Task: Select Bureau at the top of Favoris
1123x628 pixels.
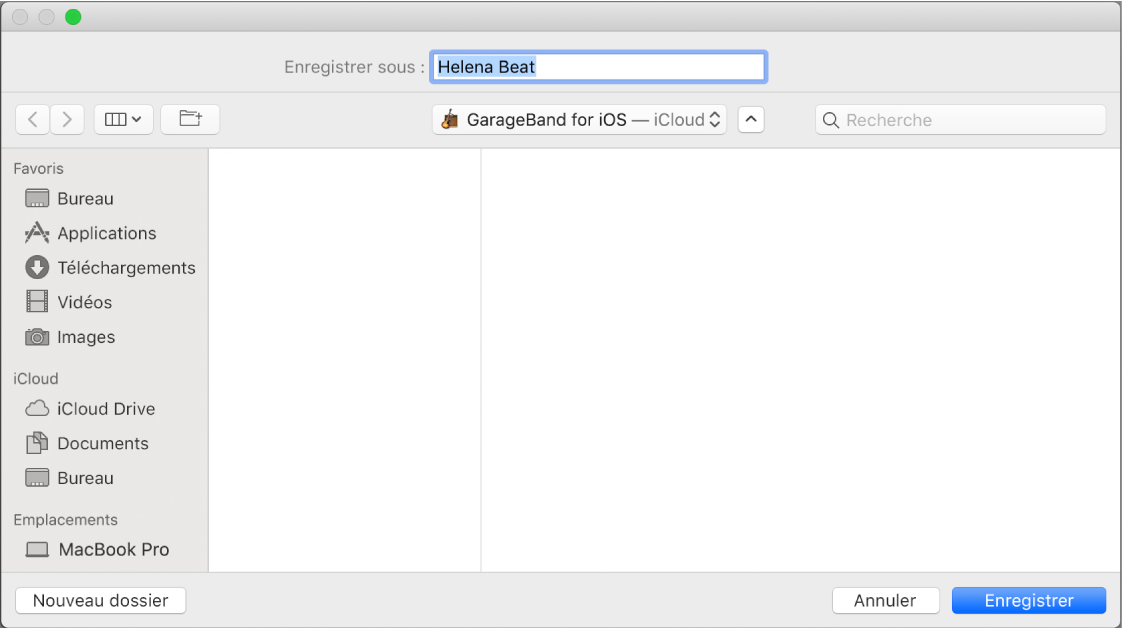Action: (85, 198)
